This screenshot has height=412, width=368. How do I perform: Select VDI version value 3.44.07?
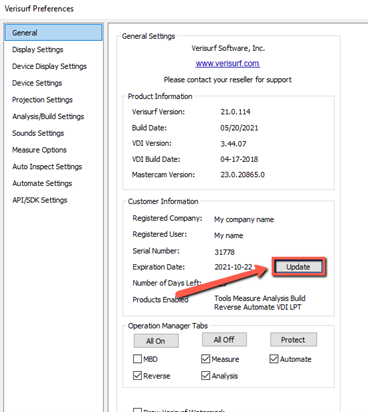click(233, 144)
